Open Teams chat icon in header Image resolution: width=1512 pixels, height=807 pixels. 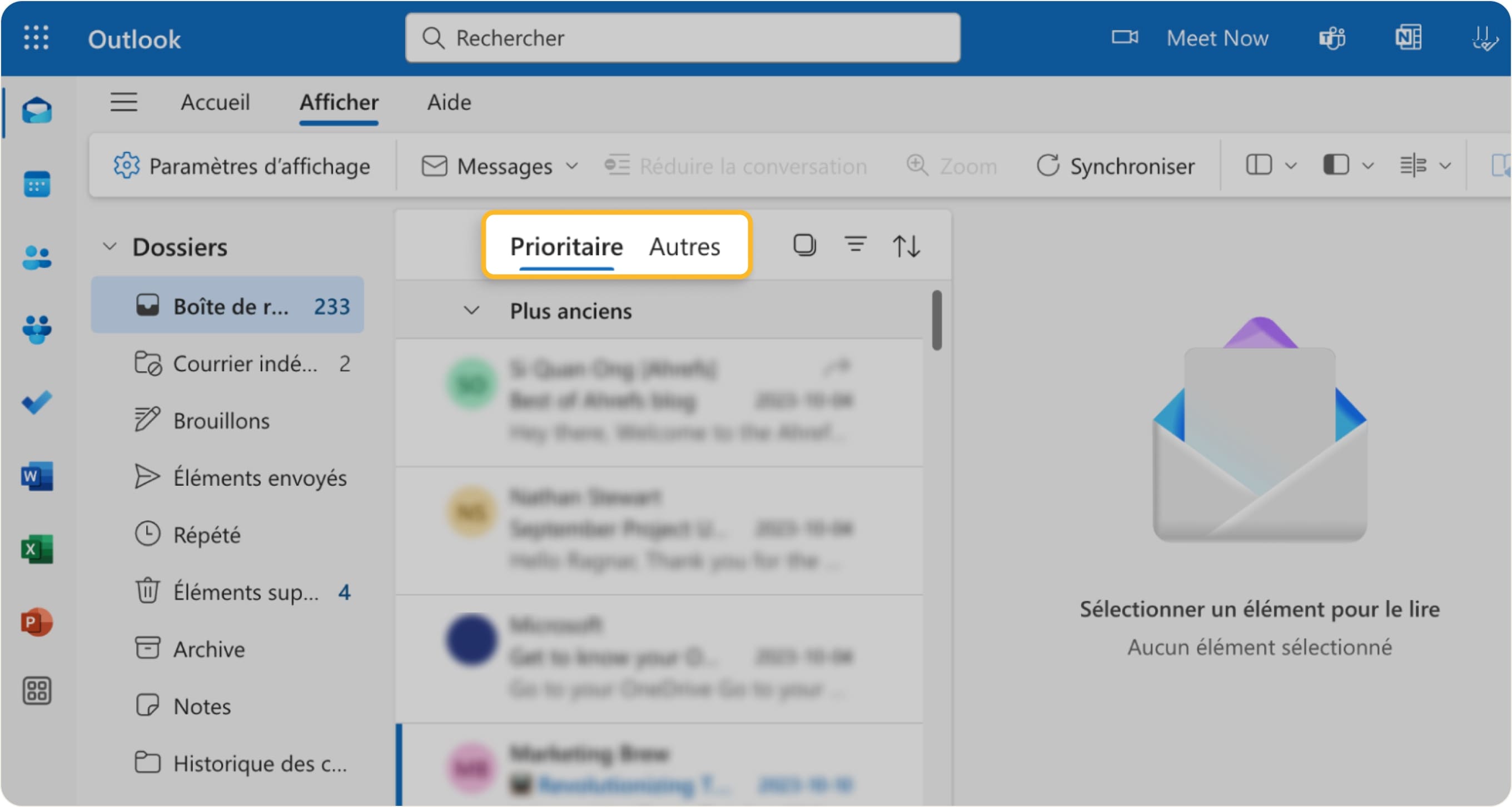1332,38
